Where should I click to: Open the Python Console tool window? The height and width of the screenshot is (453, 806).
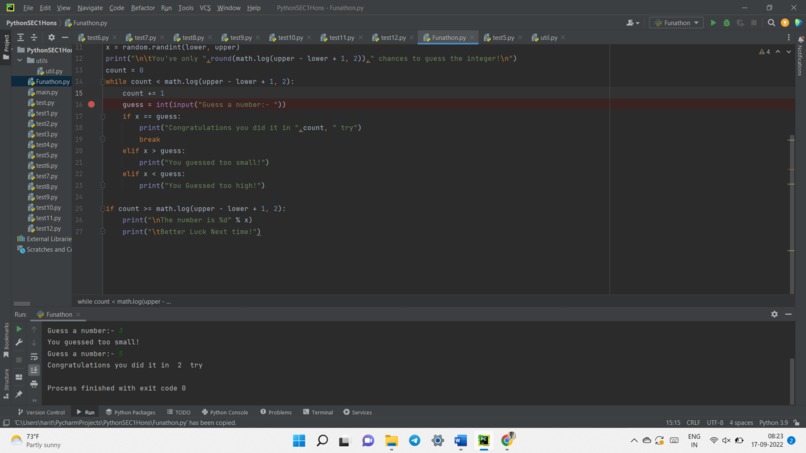(x=225, y=412)
